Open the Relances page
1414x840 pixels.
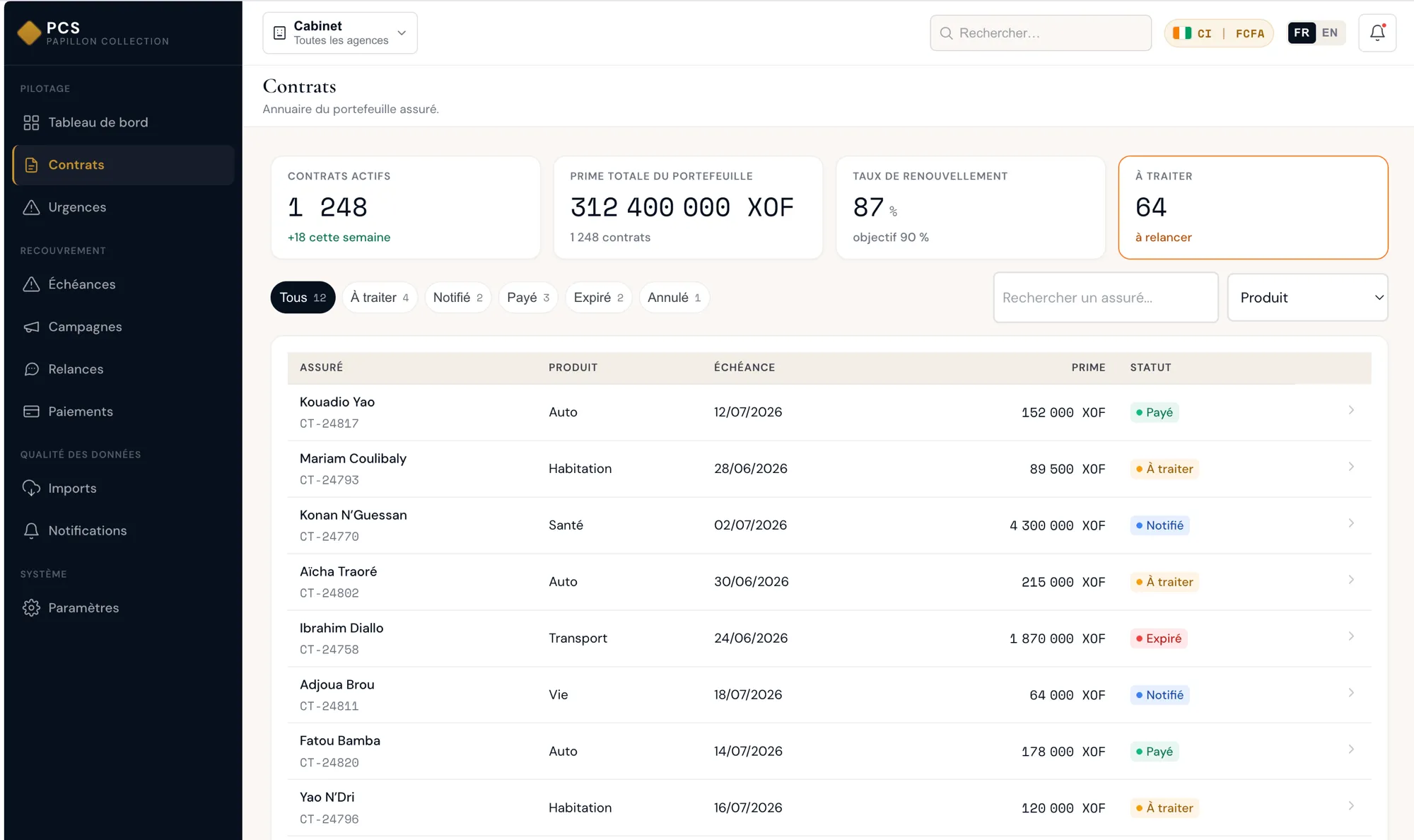click(x=123, y=369)
